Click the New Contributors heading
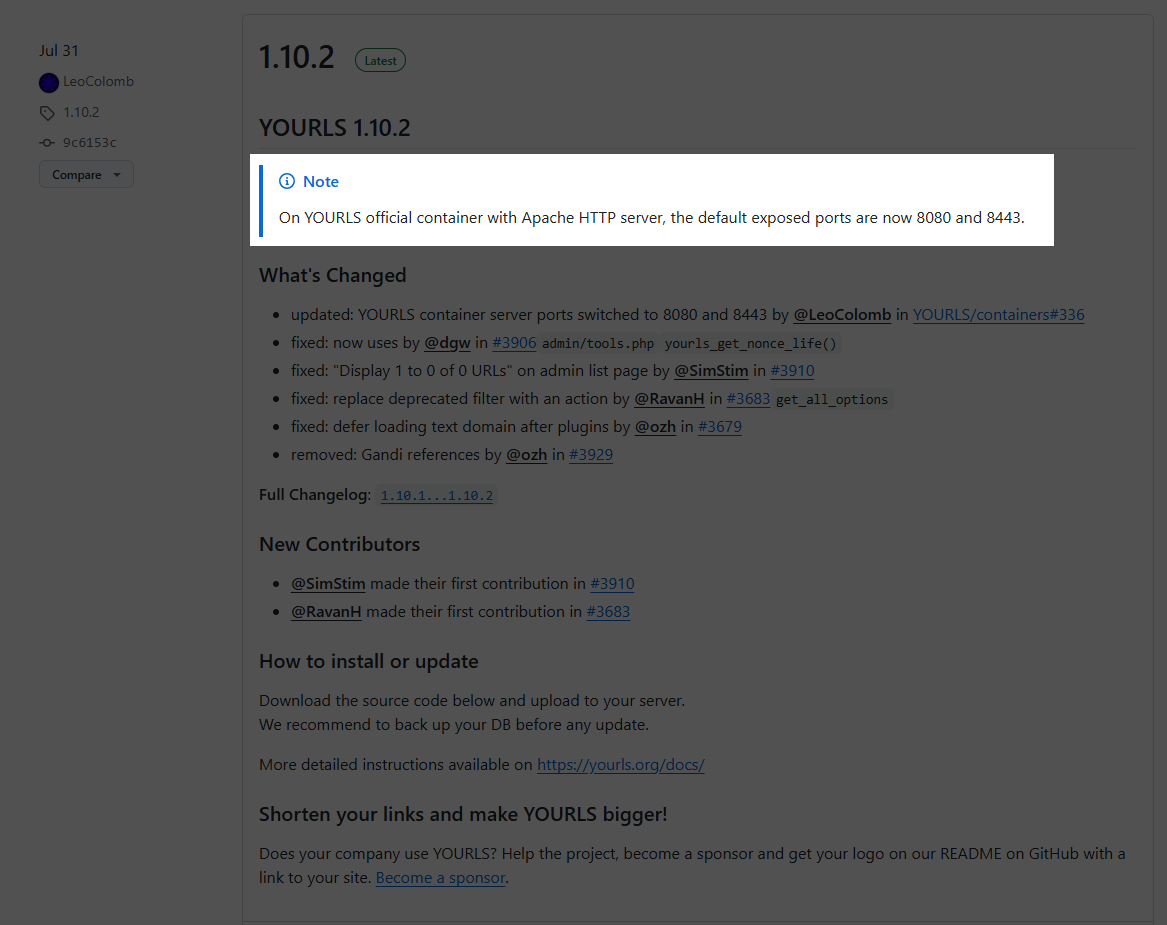1167x925 pixels. (339, 545)
